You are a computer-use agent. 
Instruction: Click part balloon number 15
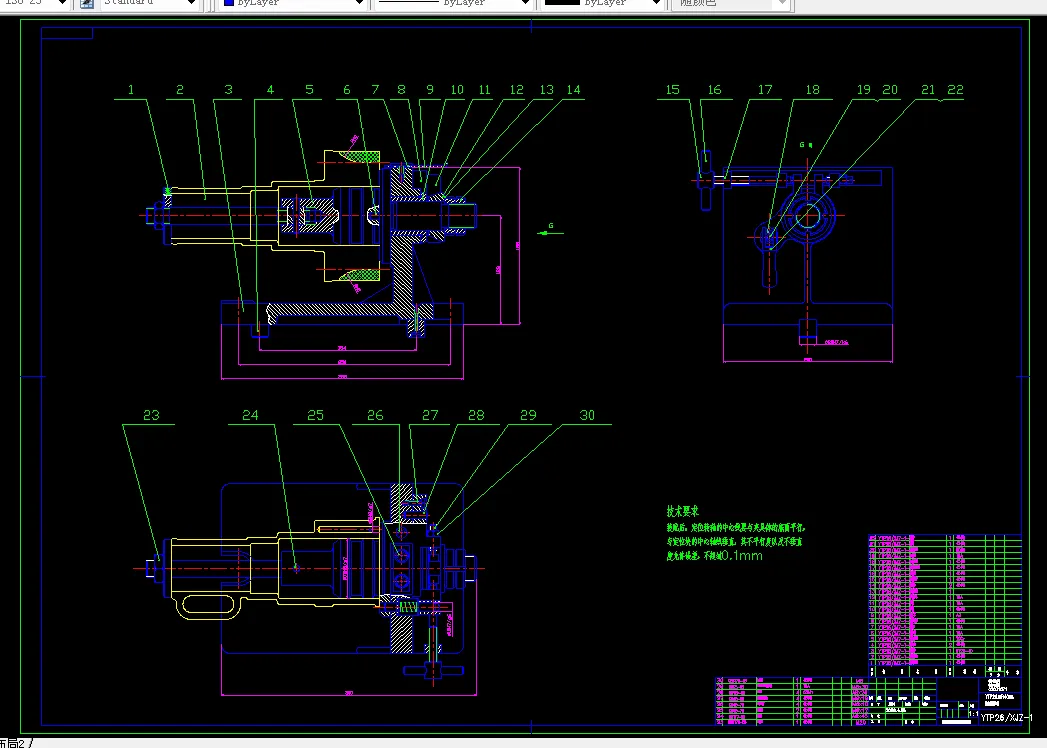click(x=672, y=89)
